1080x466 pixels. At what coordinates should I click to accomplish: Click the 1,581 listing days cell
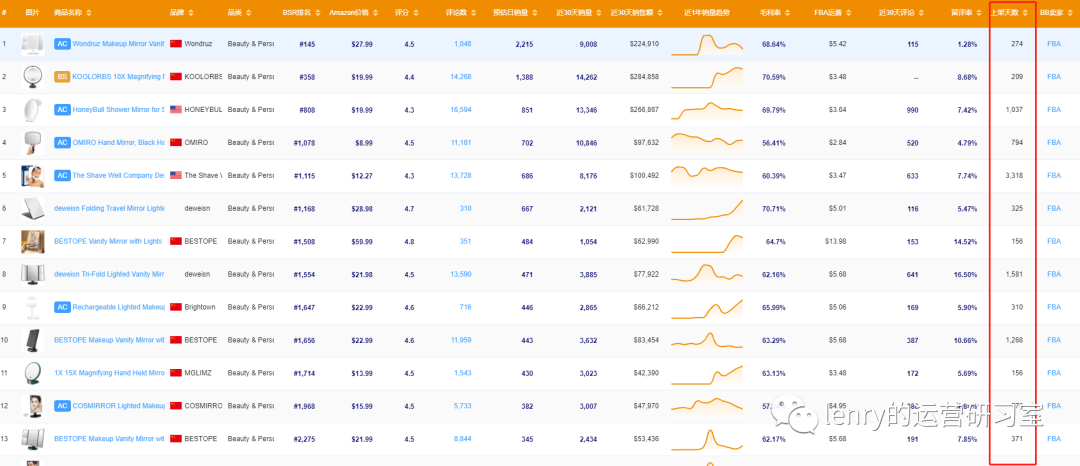pyautogui.click(x=1015, y=275)
